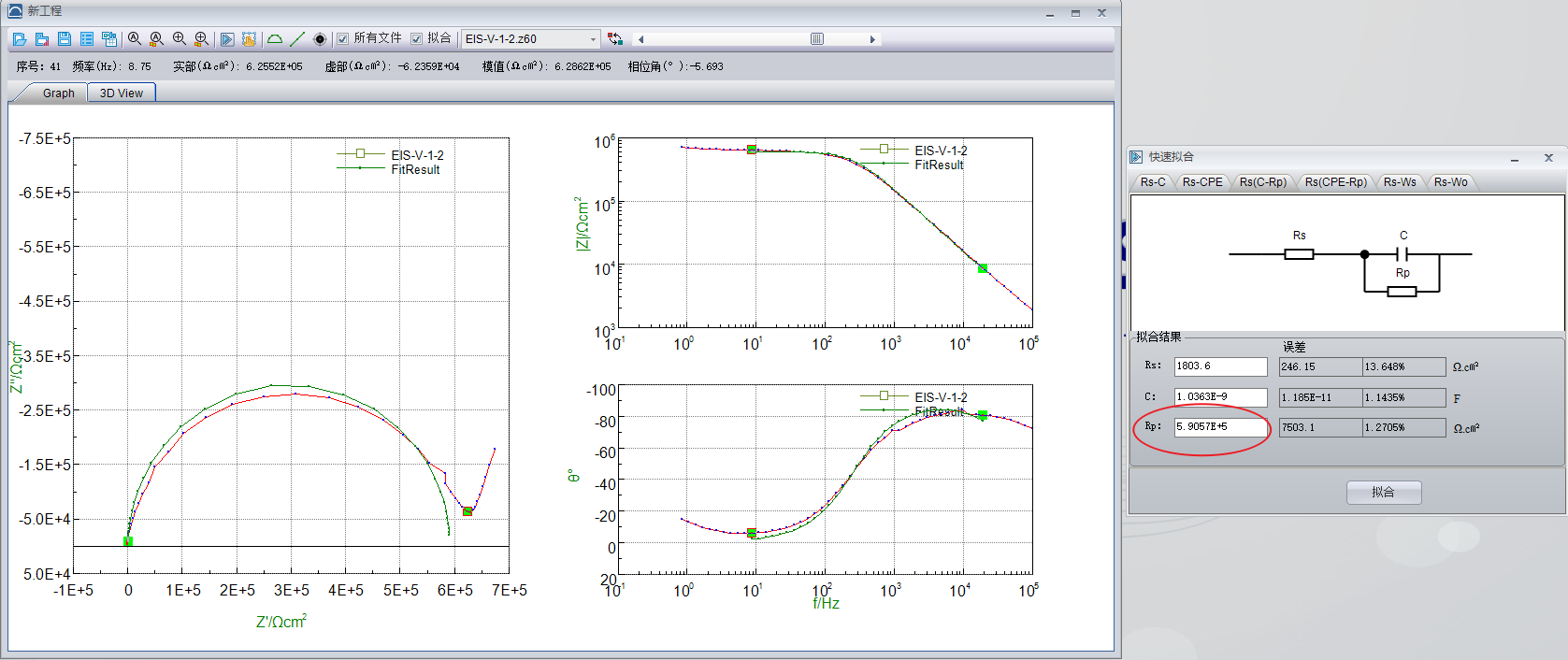Click the hand pan selection icon
The width and height of the screenshot is (1568, 660).
point(249,39)
